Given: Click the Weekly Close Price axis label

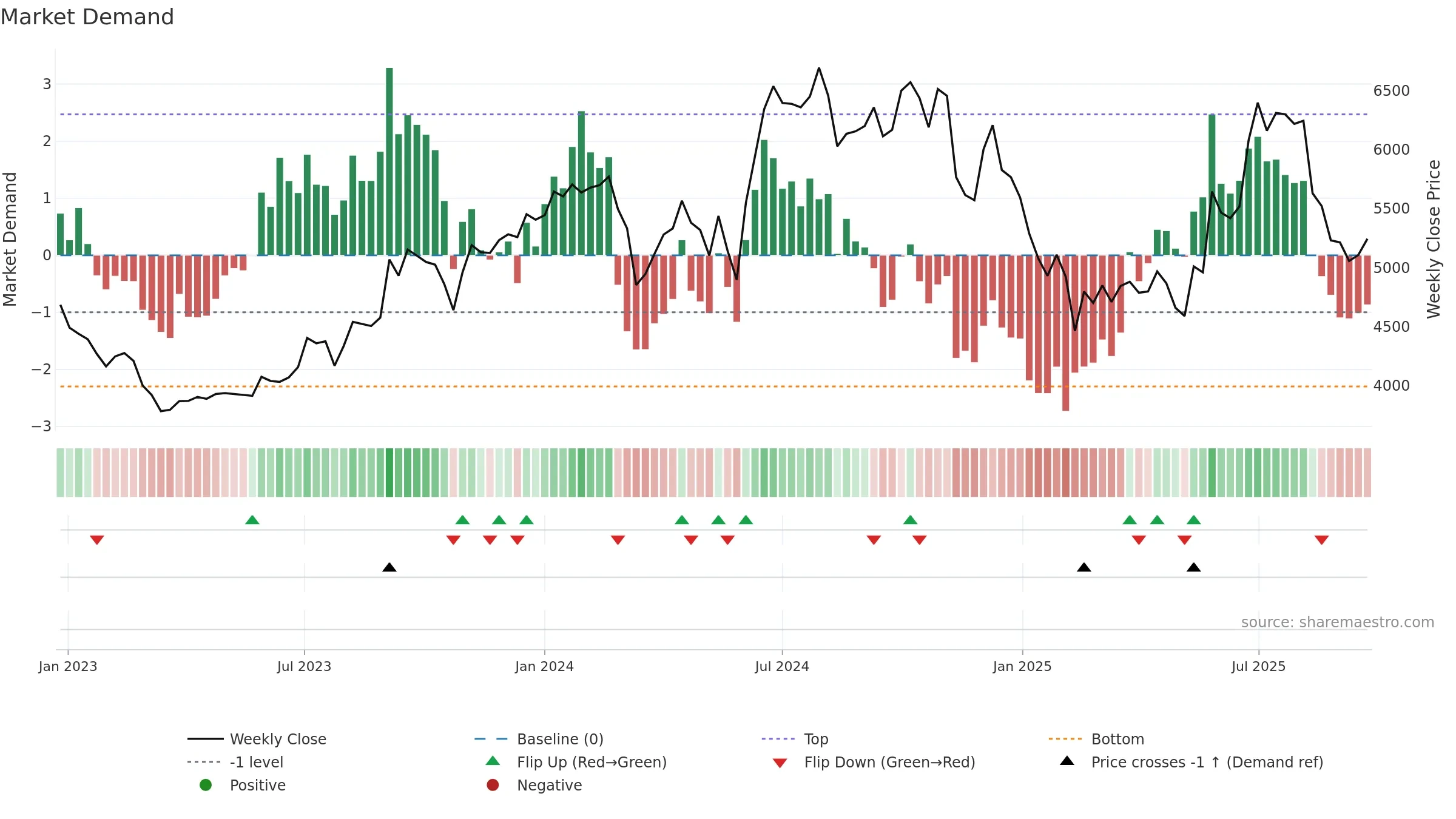Looking at the screenshot, I should click(1434, 239).
